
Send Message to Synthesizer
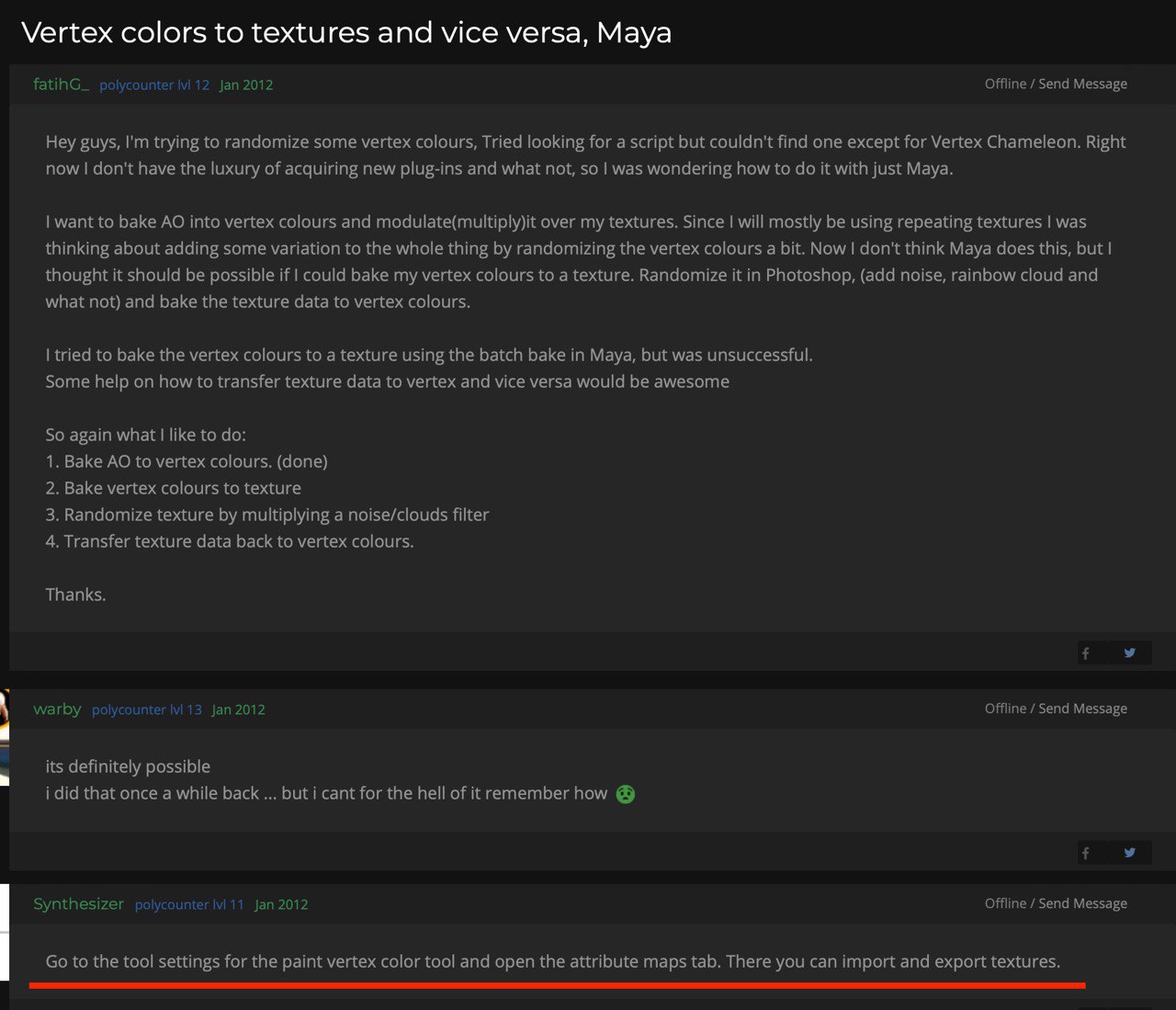[1082, 903]
